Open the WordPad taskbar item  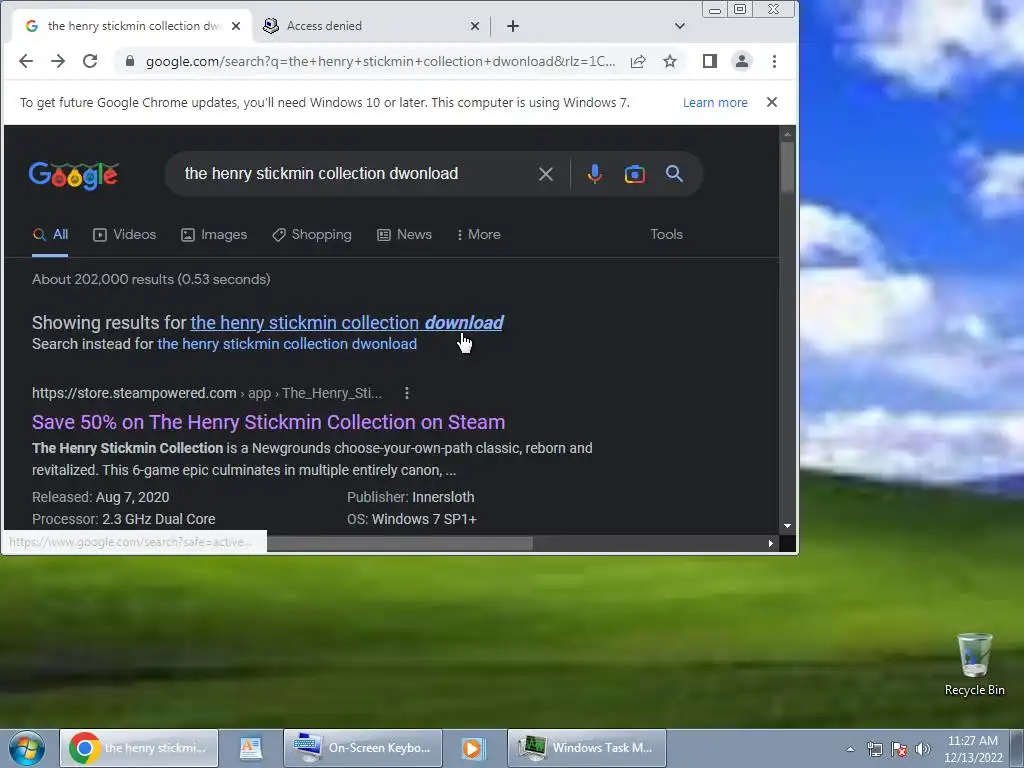point(251,748)
